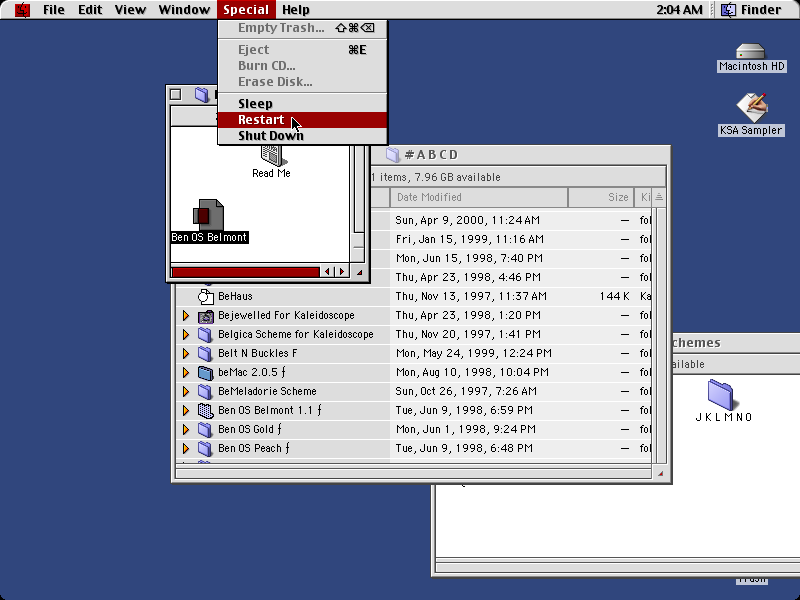Select the Ben OS Gold folder icon
Screen dimensions: 800x600
coord(206,430)
